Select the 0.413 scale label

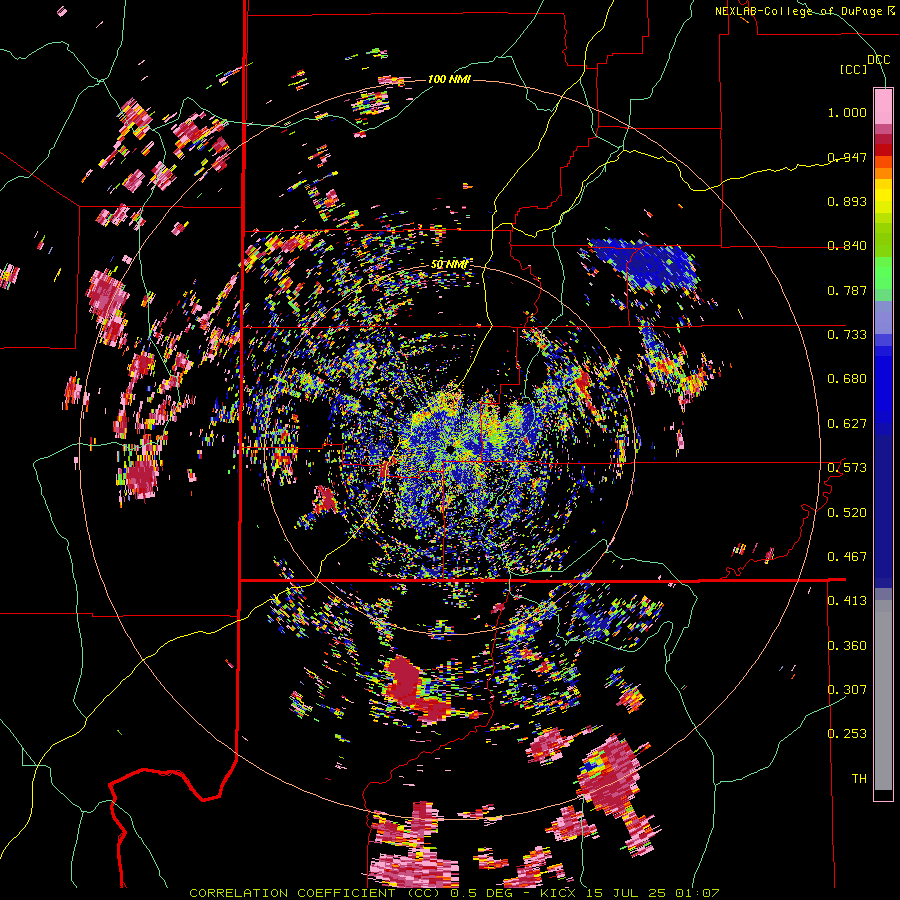click(847, 601)
